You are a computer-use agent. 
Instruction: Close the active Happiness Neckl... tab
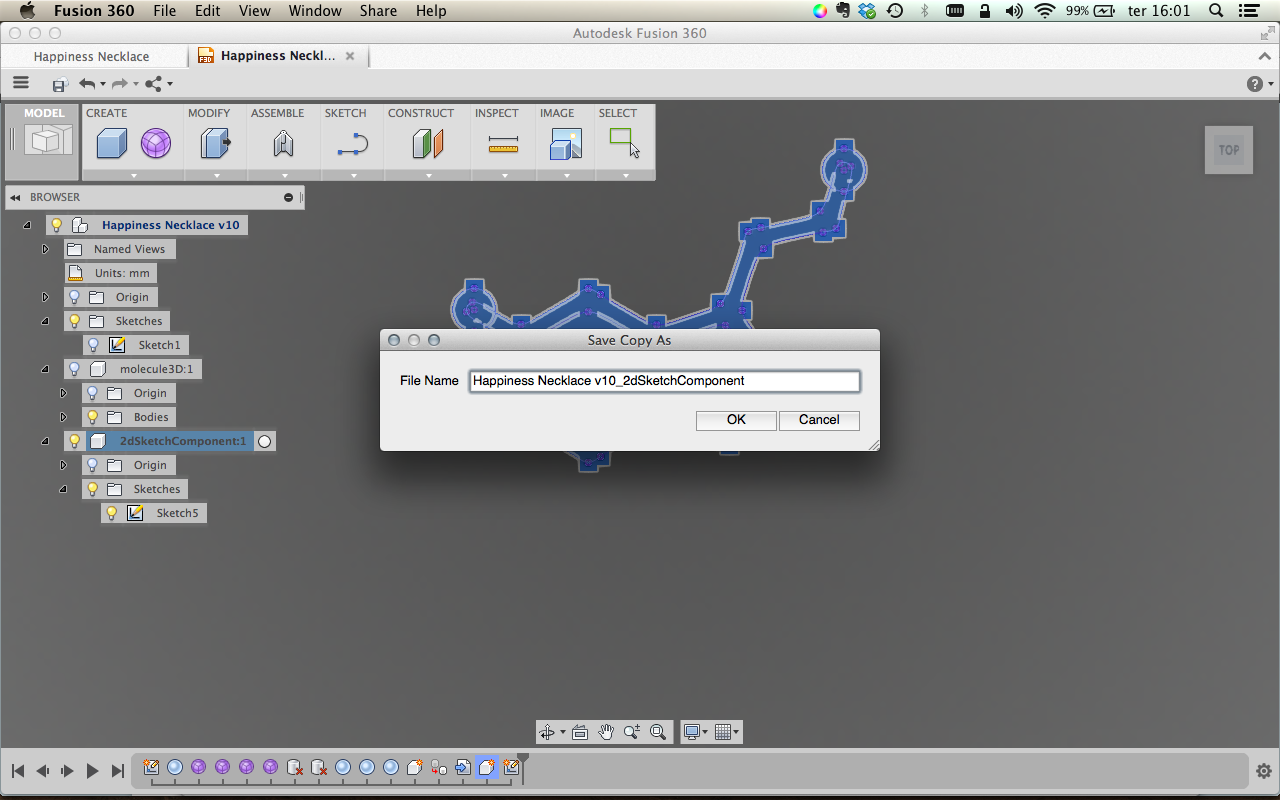point(350,56)
